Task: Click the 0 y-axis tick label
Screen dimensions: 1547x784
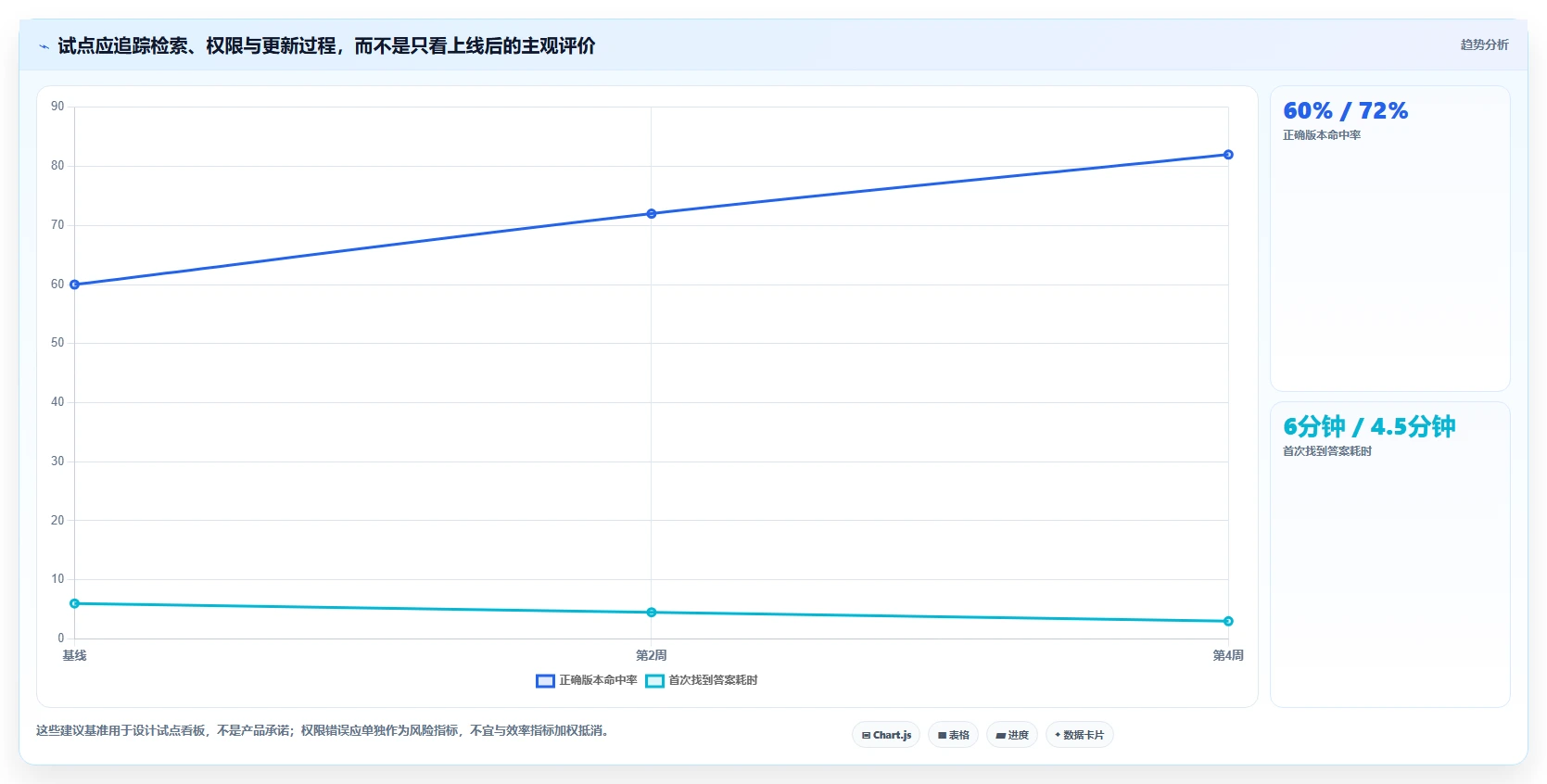Action: [61, 639]
